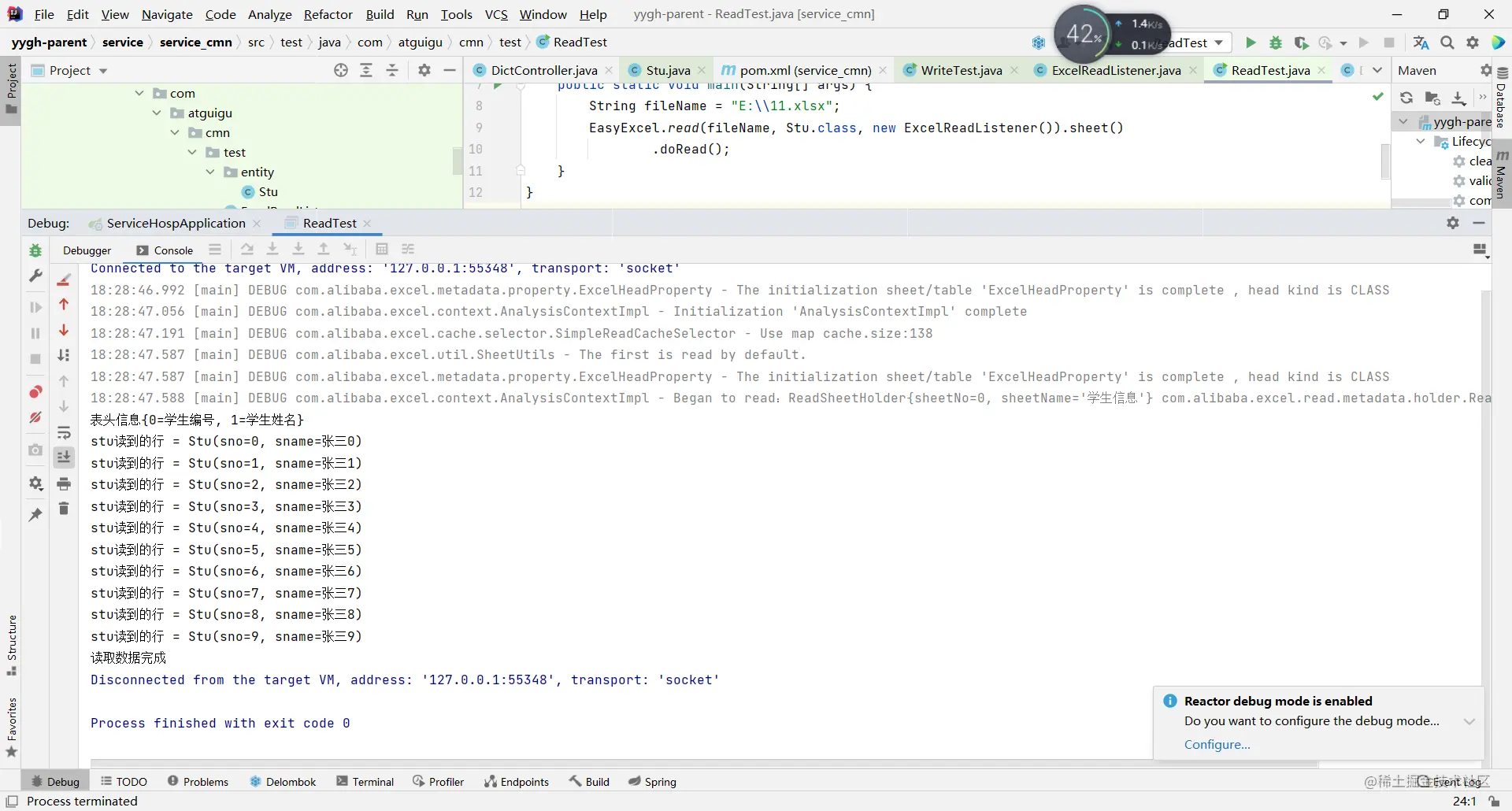
Task: Open Spring tool window
Action: click(x=652, y=782)
